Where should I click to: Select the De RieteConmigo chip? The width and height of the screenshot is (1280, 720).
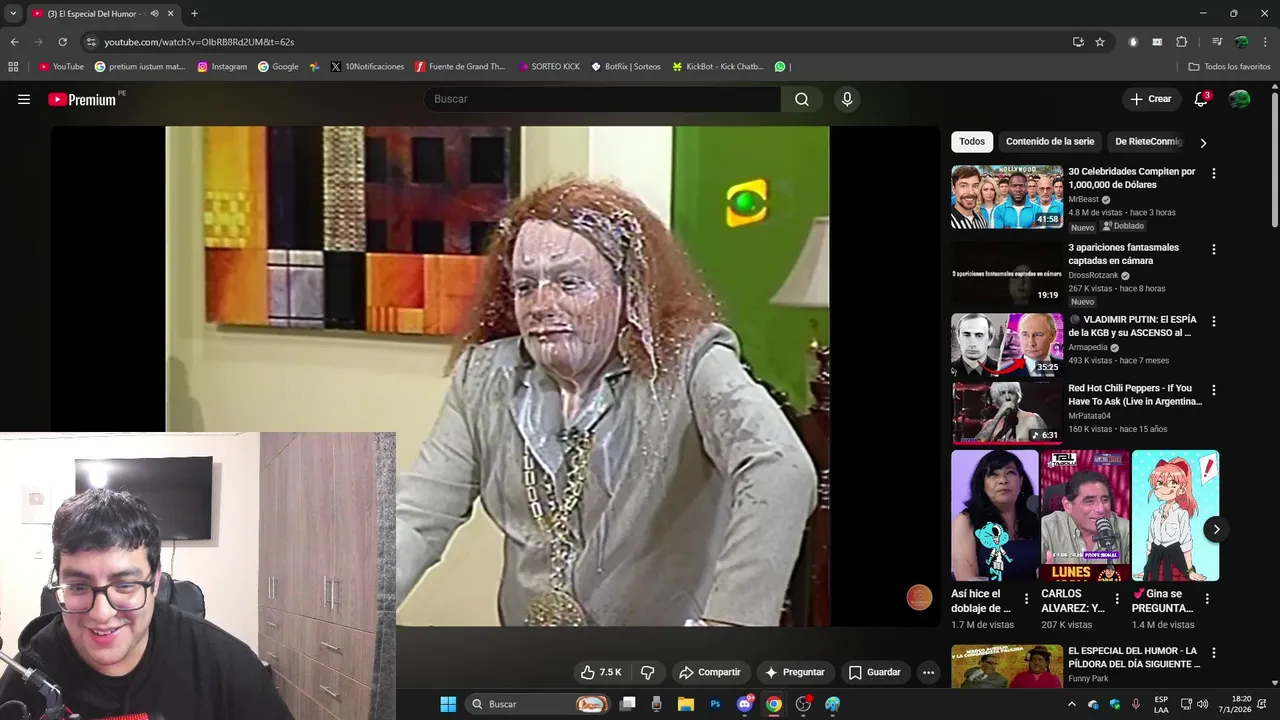(1148, 142)
